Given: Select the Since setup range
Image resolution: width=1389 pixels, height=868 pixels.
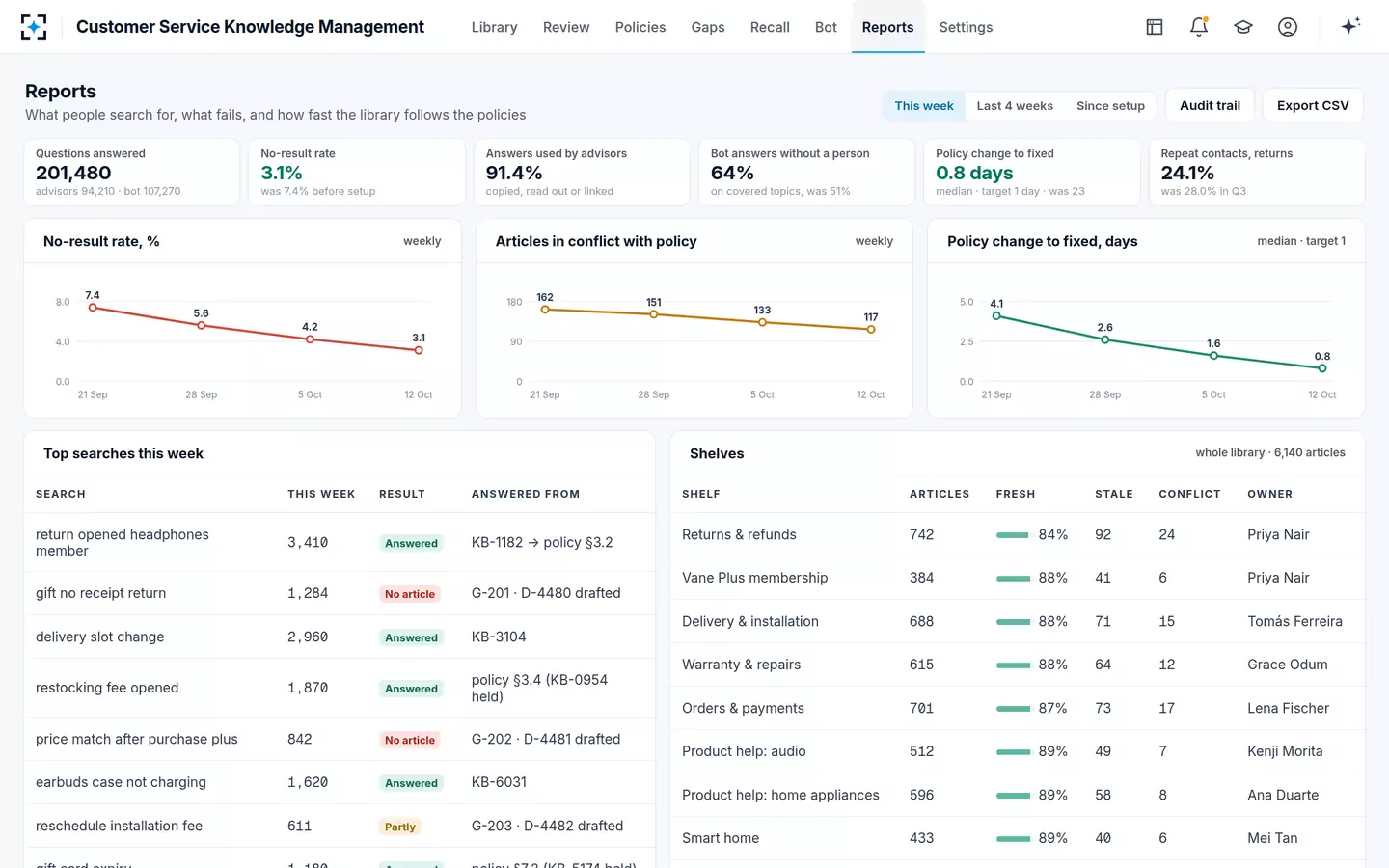Looking at the screenshot, I should [1110, 106].
